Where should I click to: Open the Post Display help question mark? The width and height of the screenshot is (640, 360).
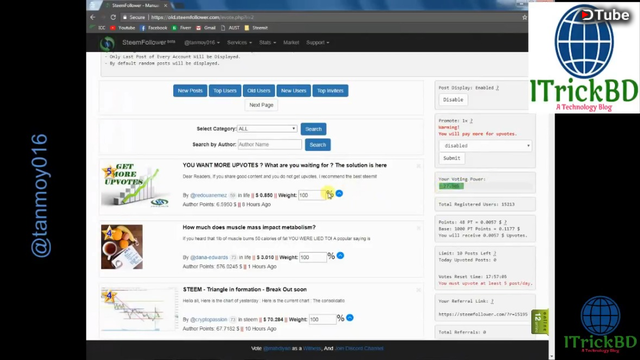[497, 88]
